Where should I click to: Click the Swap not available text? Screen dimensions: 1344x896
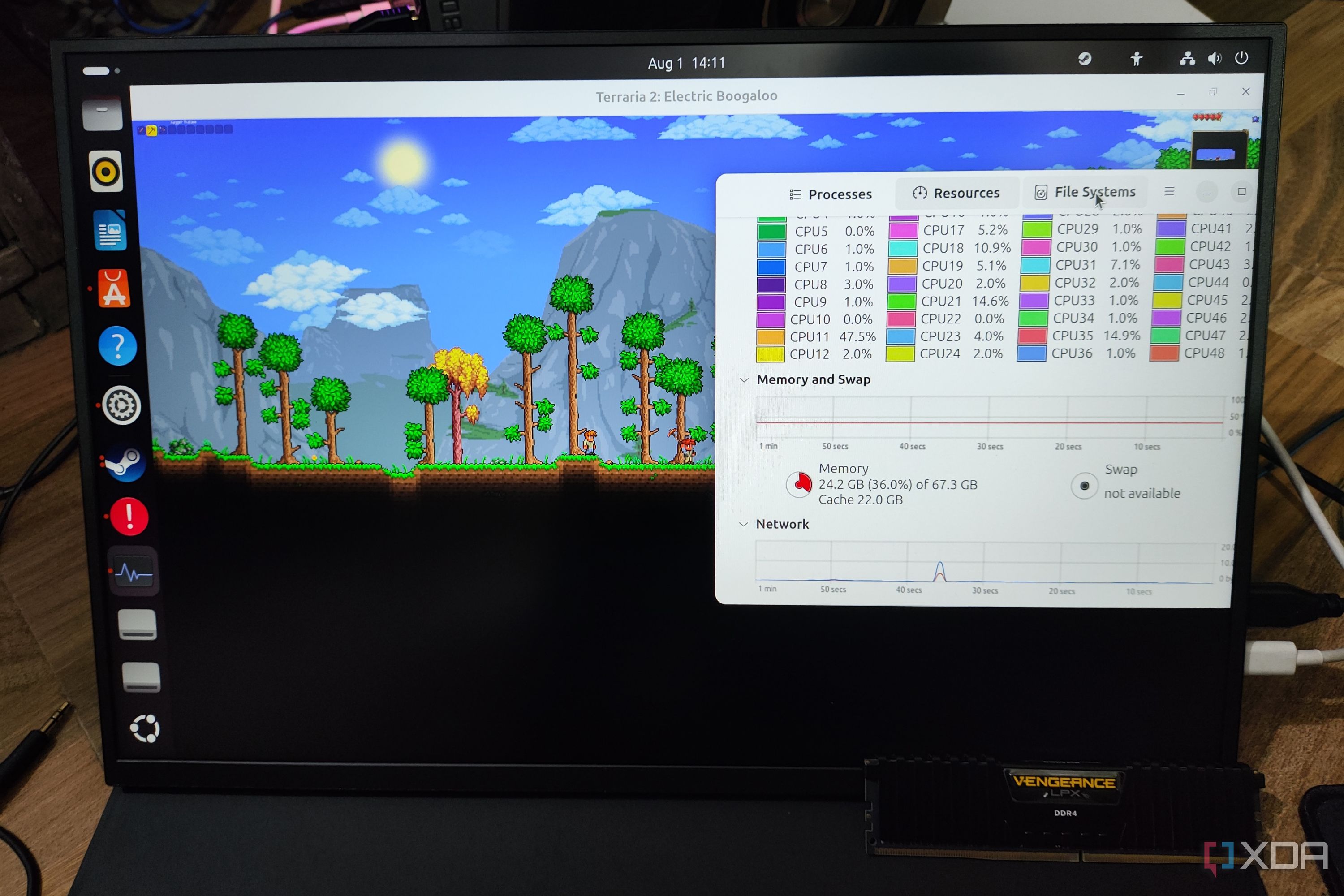coord(1142,493)
